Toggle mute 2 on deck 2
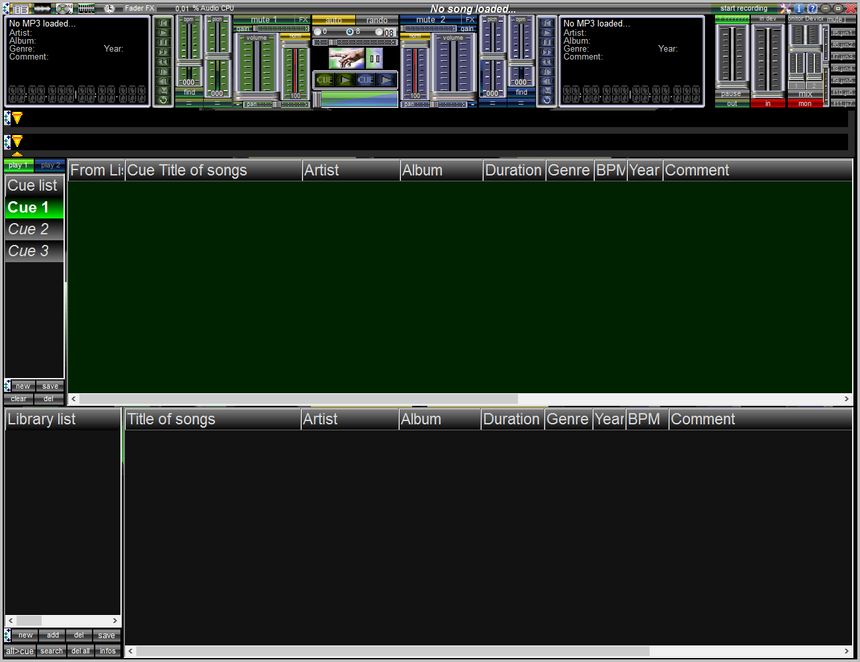 (x=430, y=20)
